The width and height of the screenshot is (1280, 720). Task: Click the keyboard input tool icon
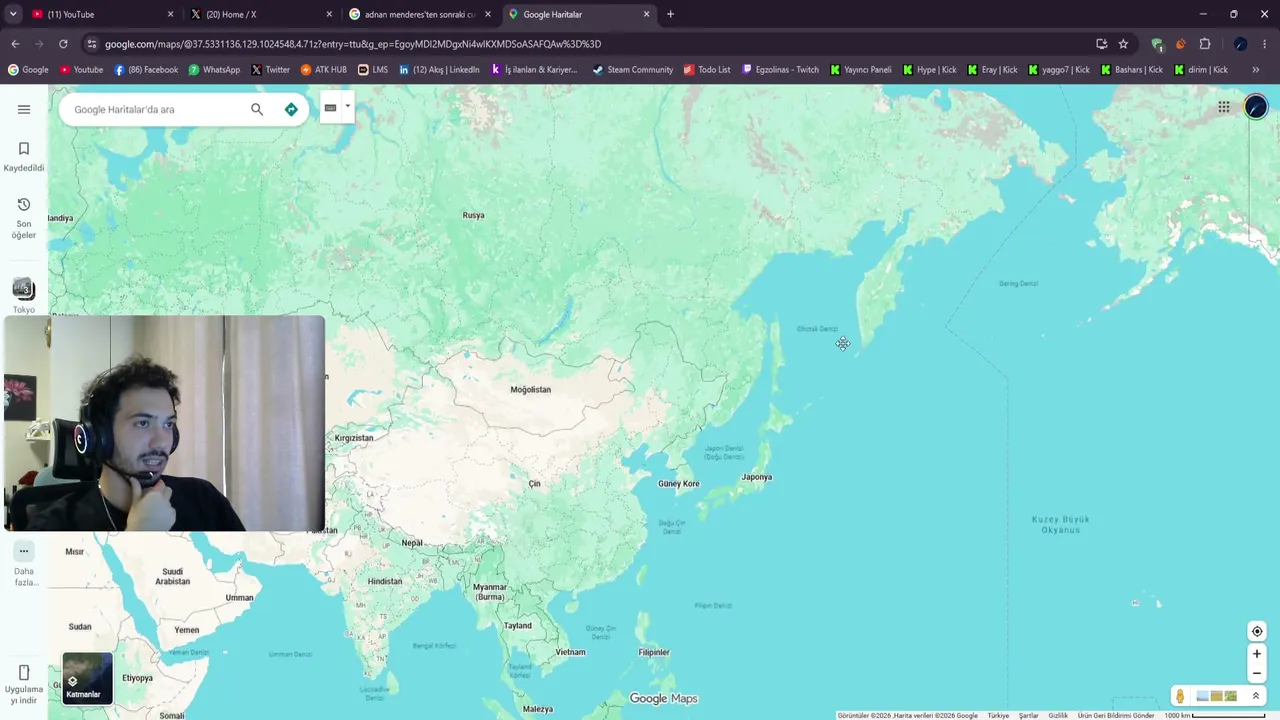pyautogui.click(x=330, y=108)
